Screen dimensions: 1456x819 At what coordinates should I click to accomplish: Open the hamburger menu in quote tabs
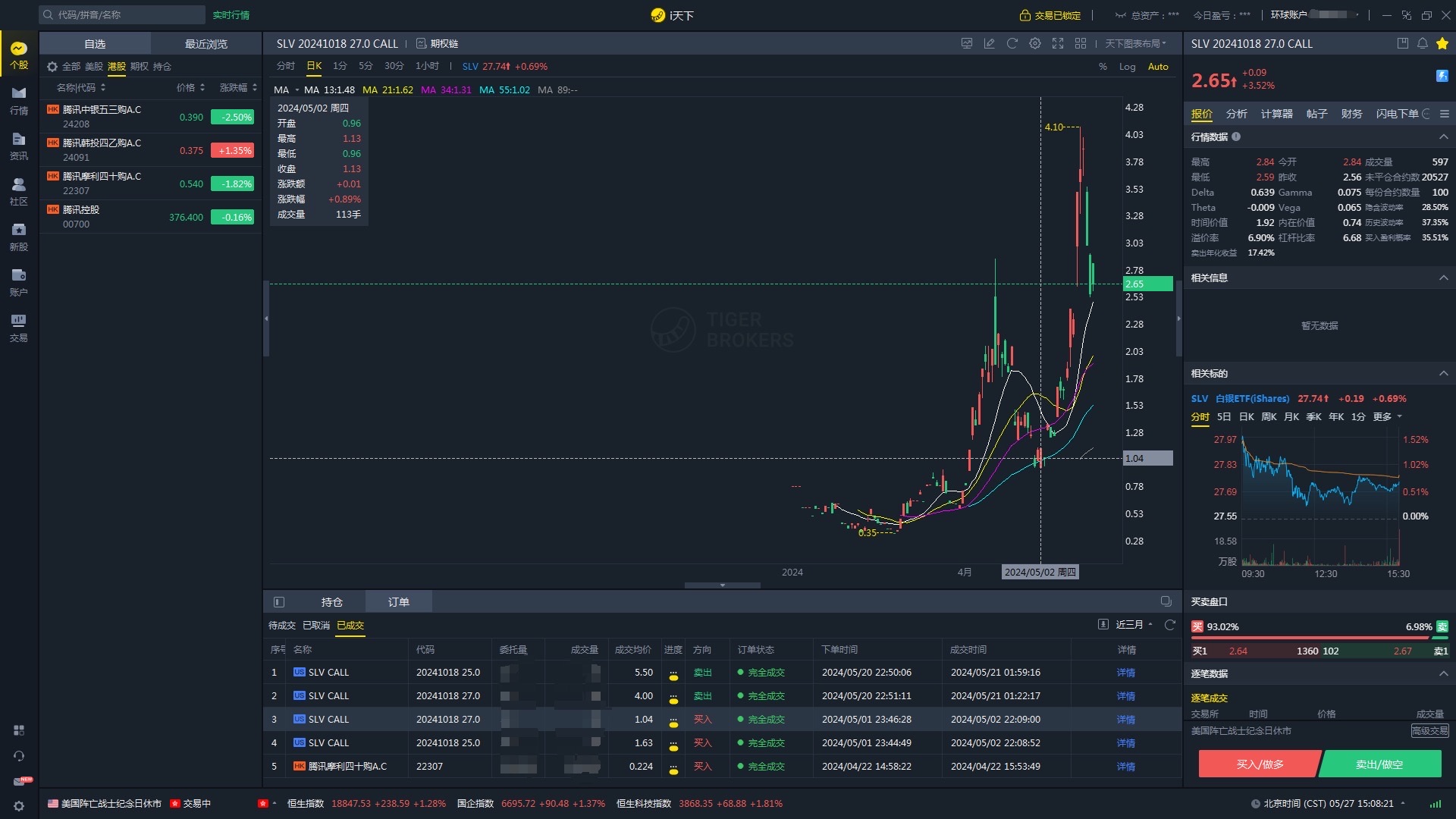[x=1445, y=114]
